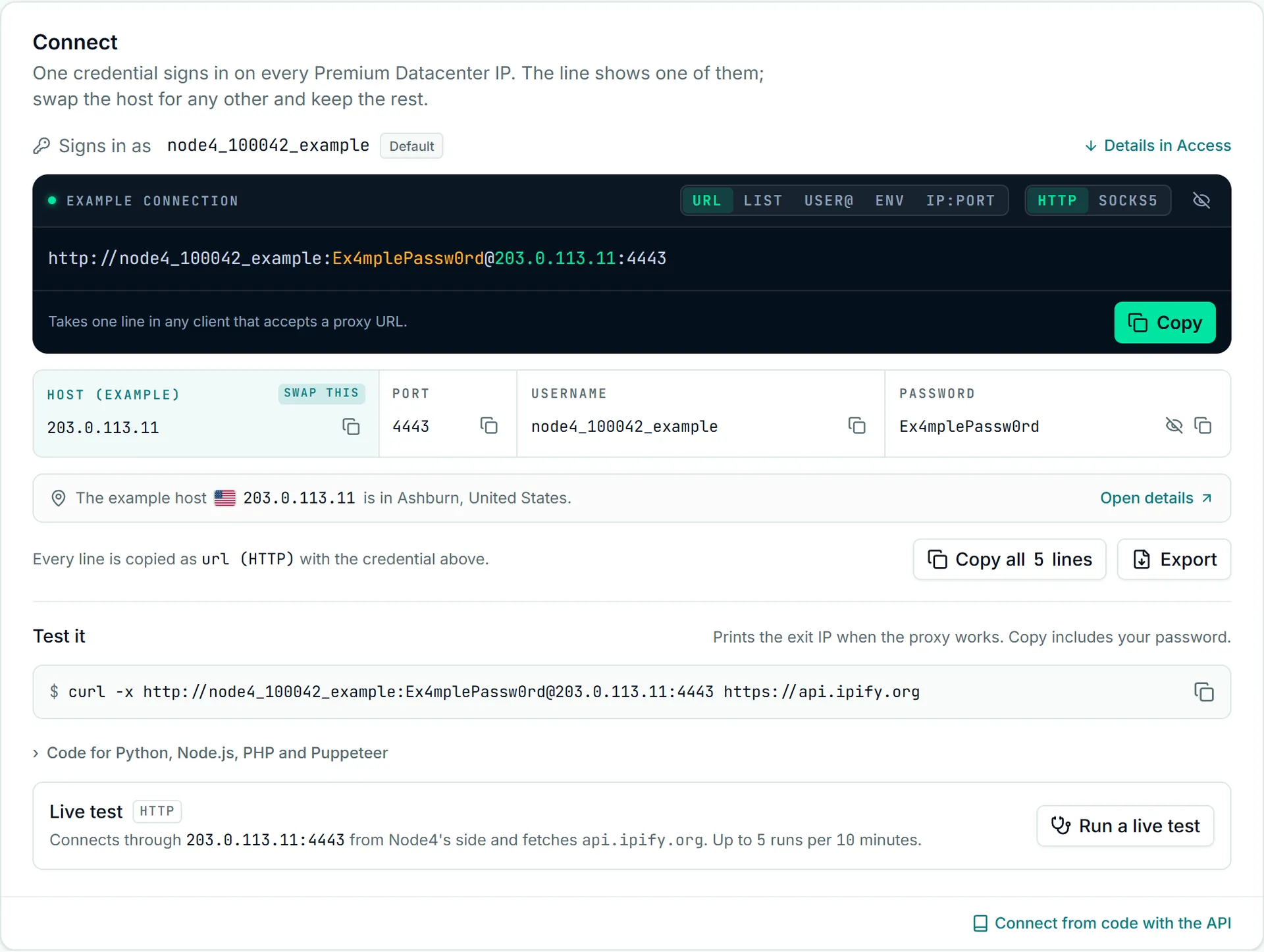Copy the password field value
Screen dimensions: 1264x952
point(1203,425)
